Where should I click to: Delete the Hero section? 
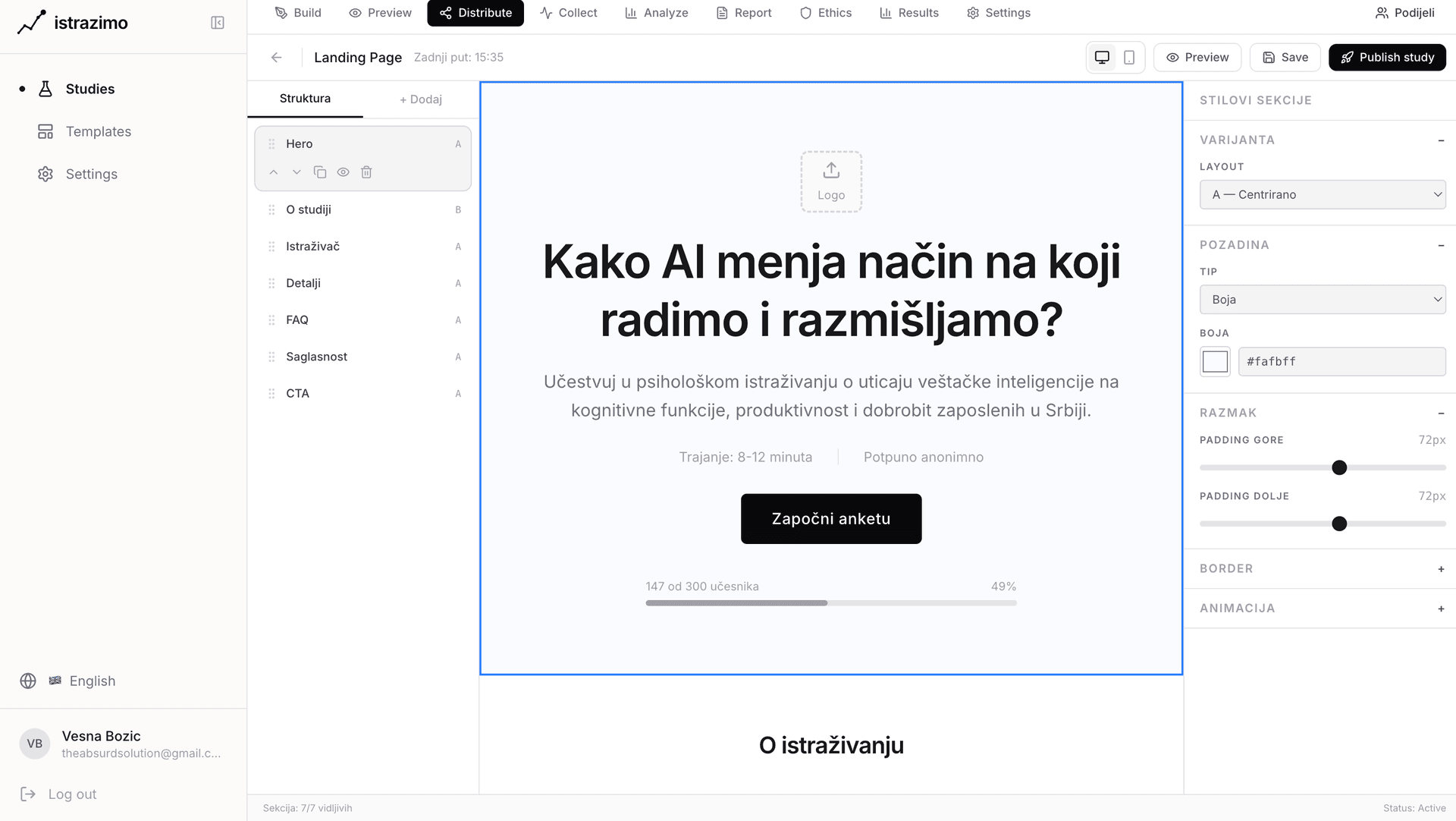pos(366,172)
